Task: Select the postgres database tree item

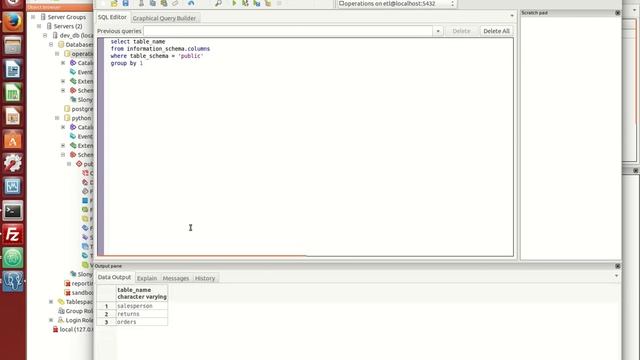Action: coord(79,109)
